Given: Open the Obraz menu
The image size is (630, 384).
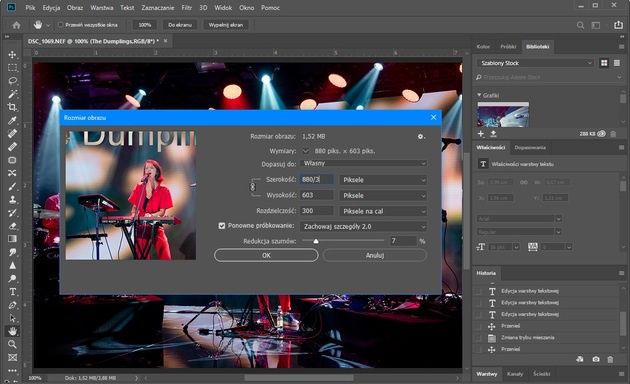Looking at the screenshot, I should point(75,8).
